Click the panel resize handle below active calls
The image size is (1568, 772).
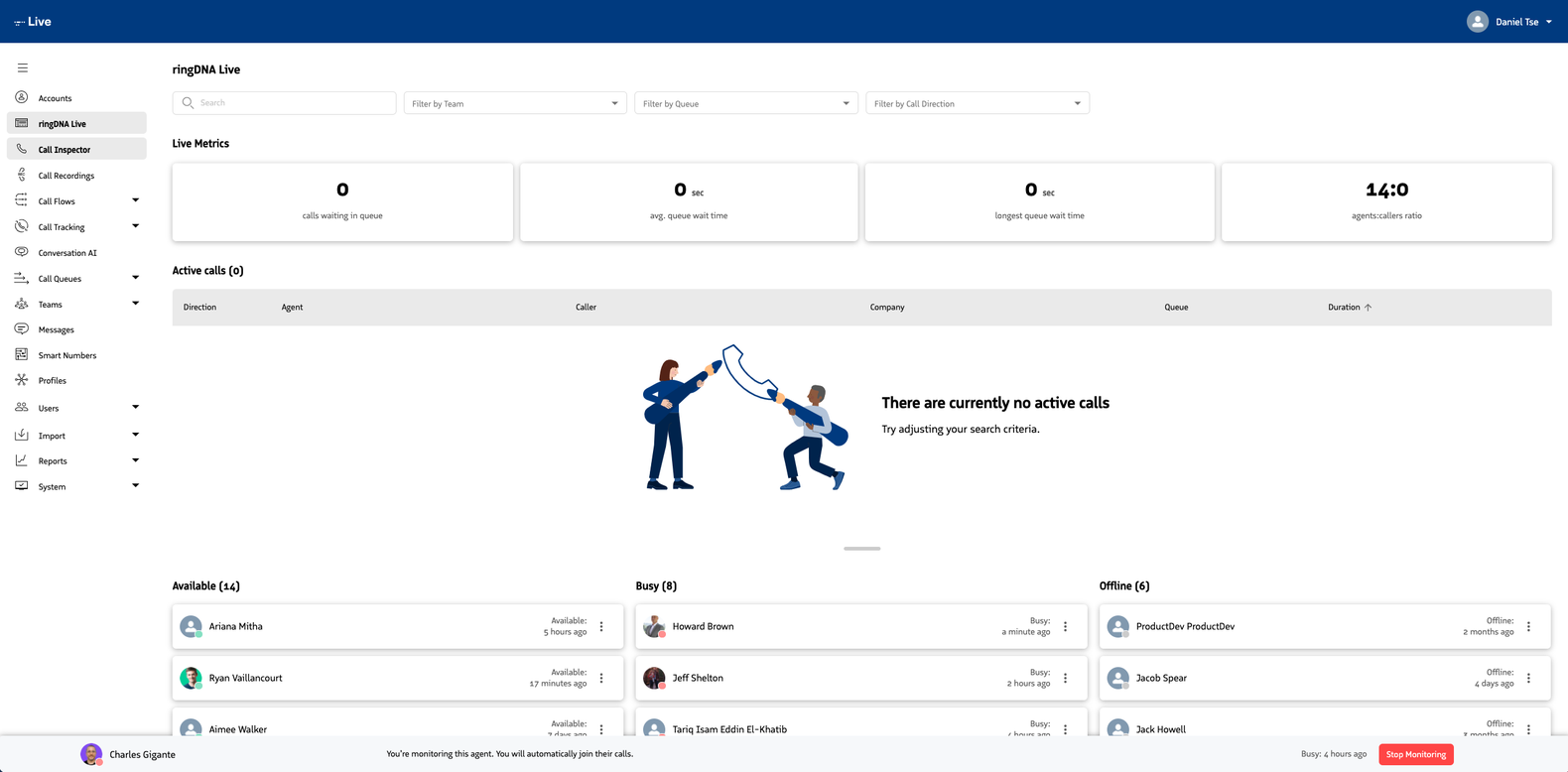click(x=862, y=549)
